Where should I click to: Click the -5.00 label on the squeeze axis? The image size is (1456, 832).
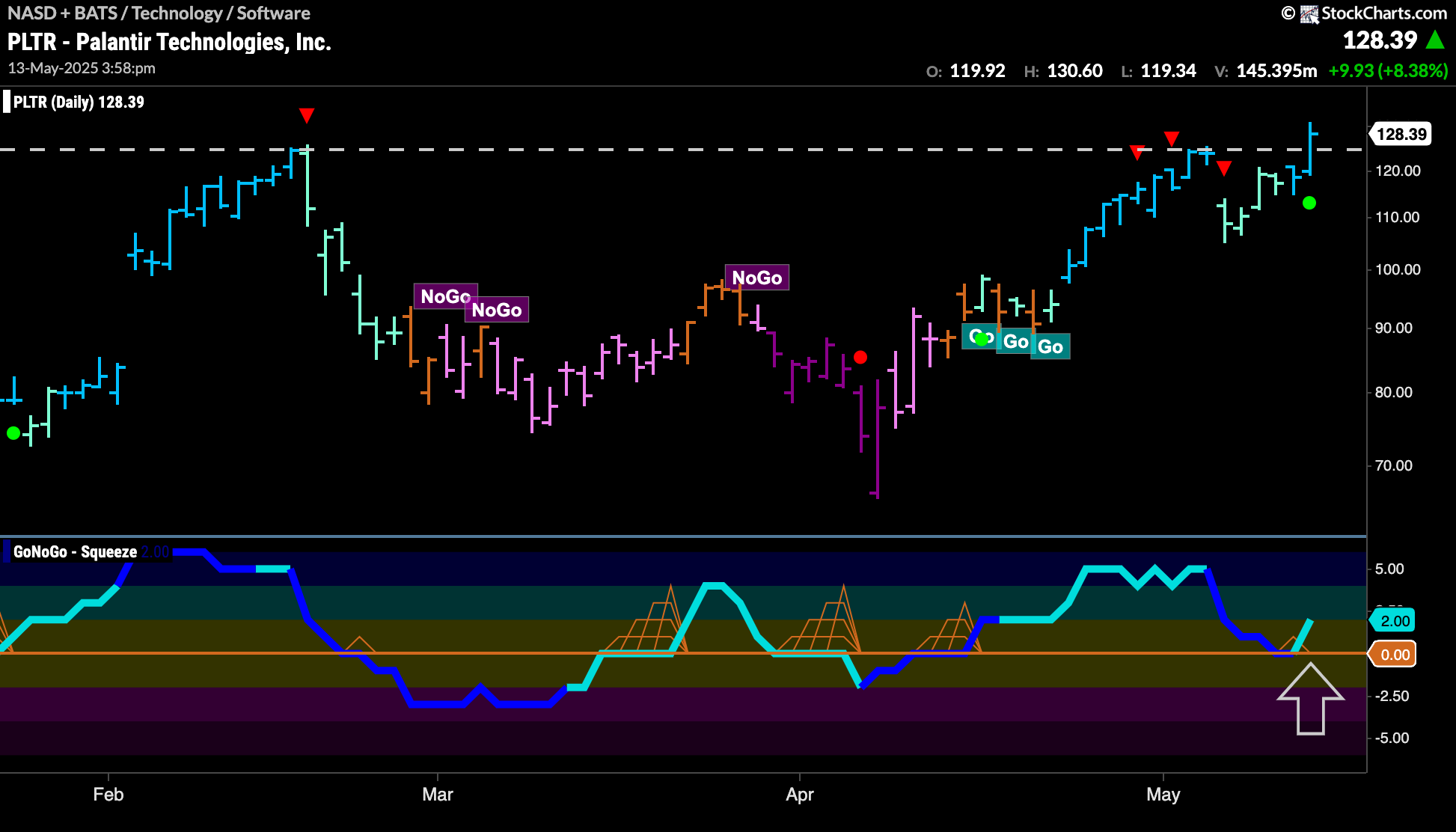pyautogui.click(x=1392, y=738)
